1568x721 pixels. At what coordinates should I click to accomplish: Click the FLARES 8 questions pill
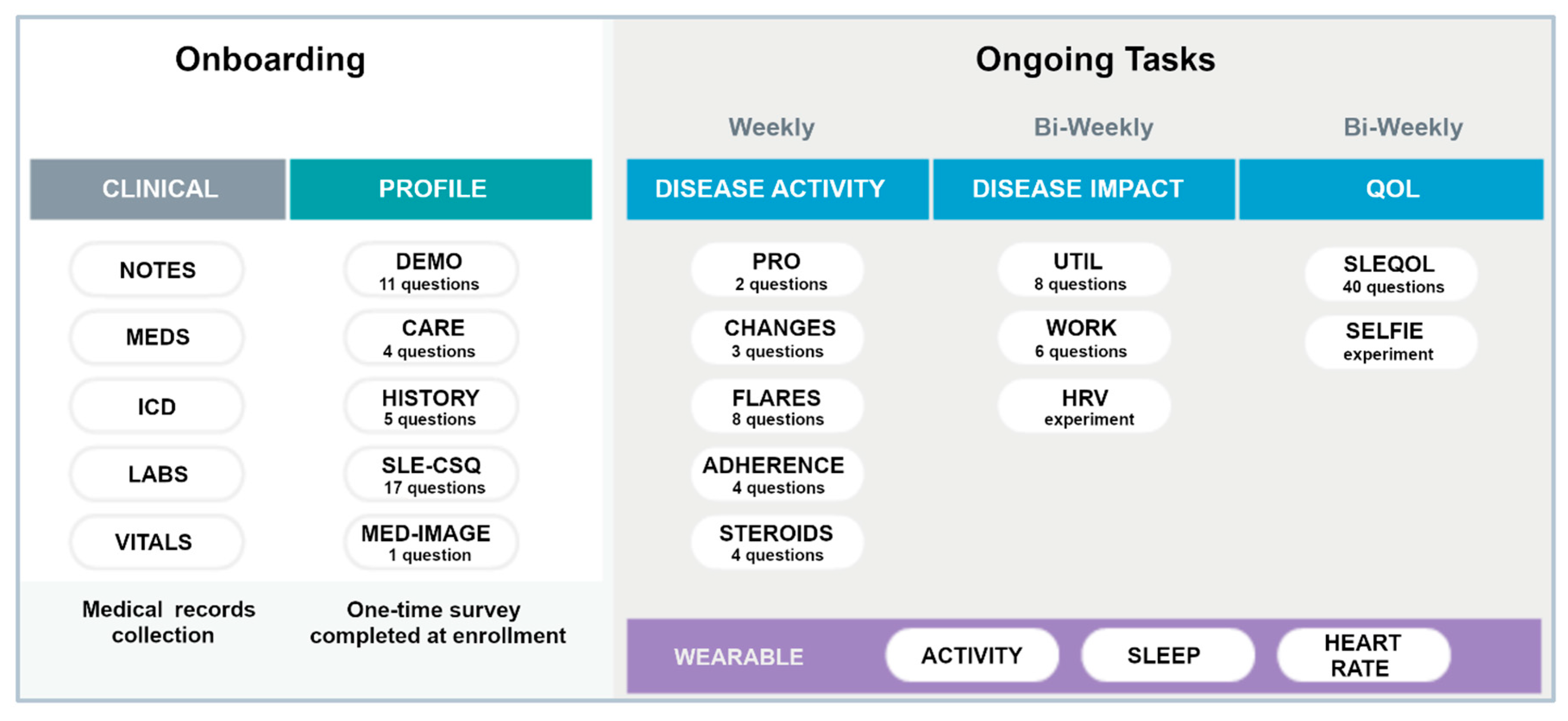click(777, 406)
